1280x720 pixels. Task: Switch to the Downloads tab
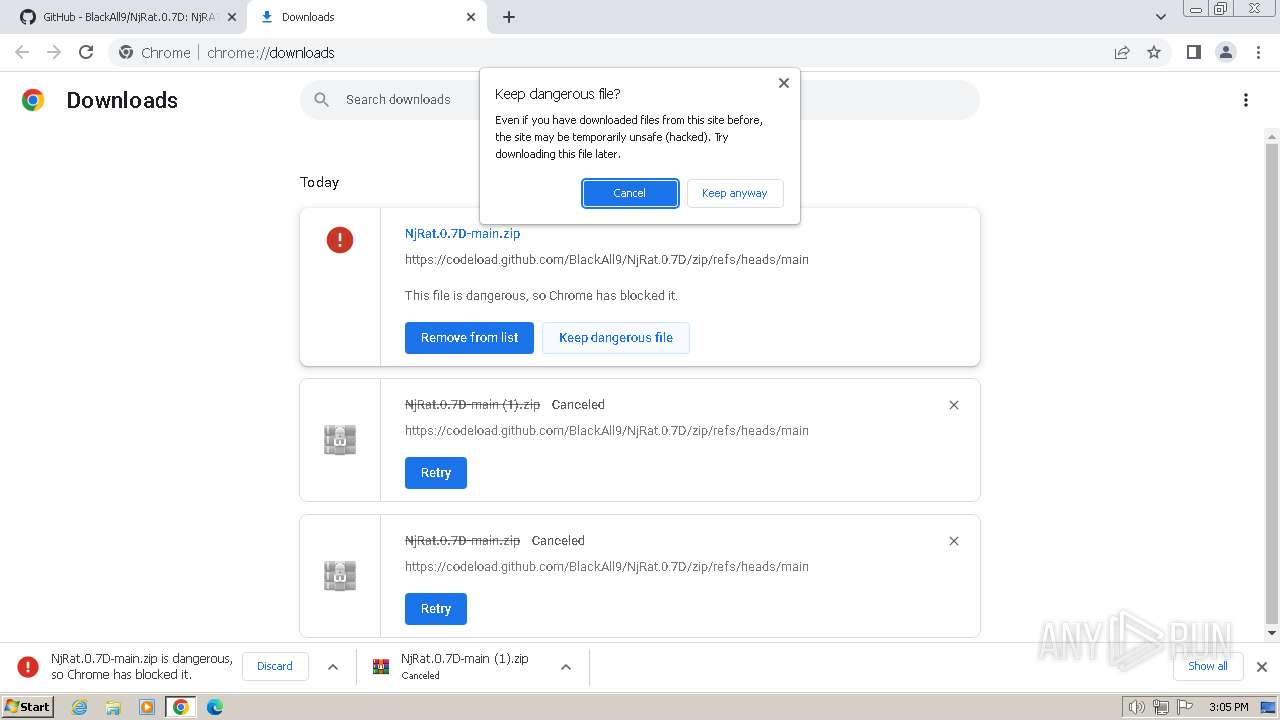366,17
